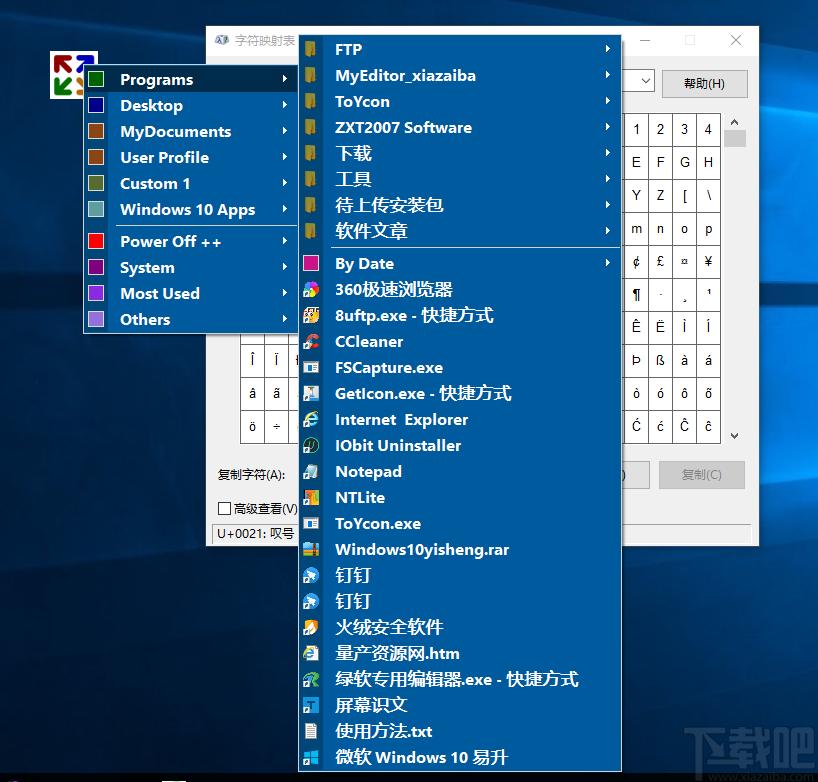
Task: Expand the MyDocuments submenu arrow
Action: click(285, 131)
